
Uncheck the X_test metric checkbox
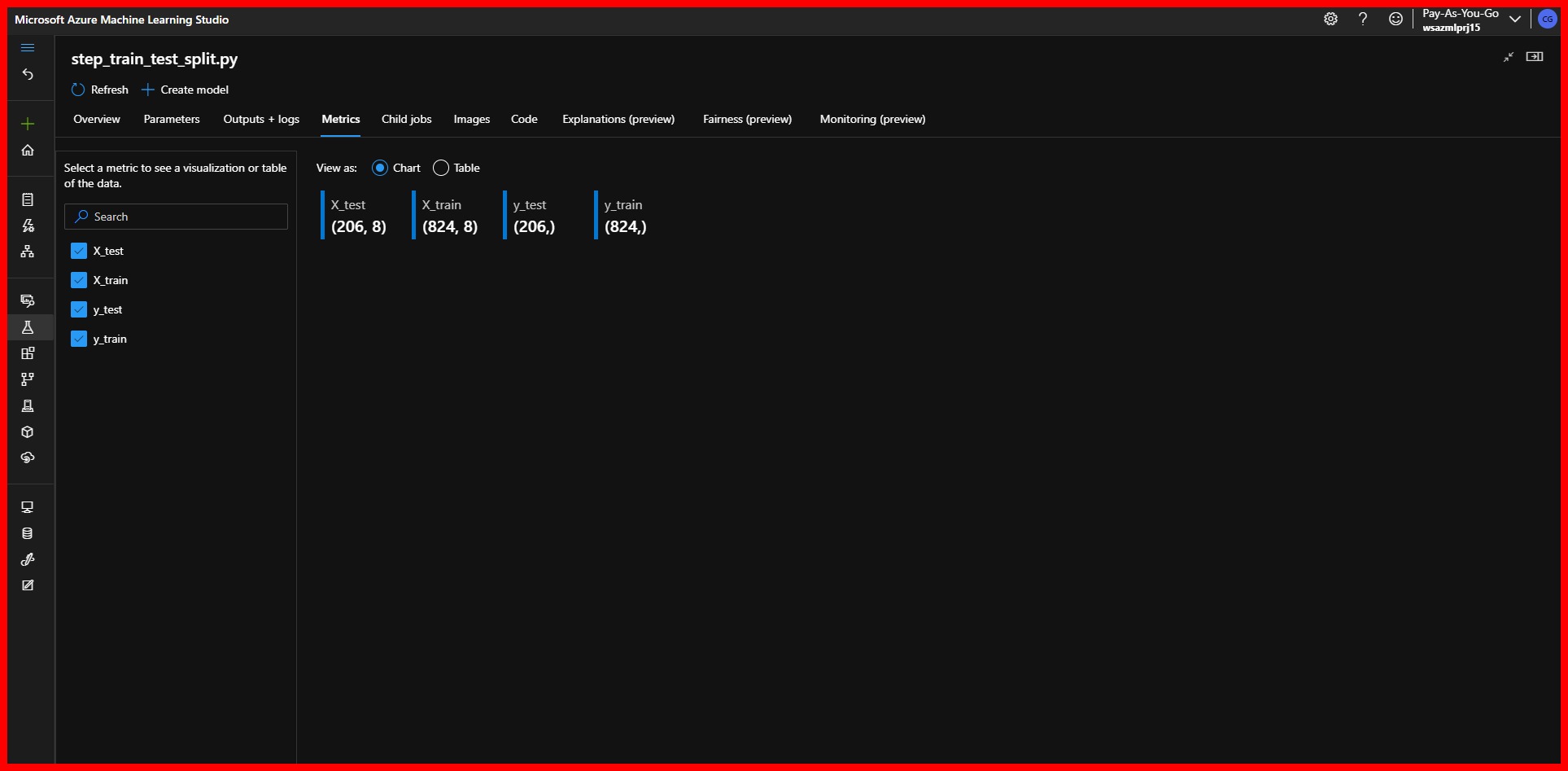pos(79,251)
